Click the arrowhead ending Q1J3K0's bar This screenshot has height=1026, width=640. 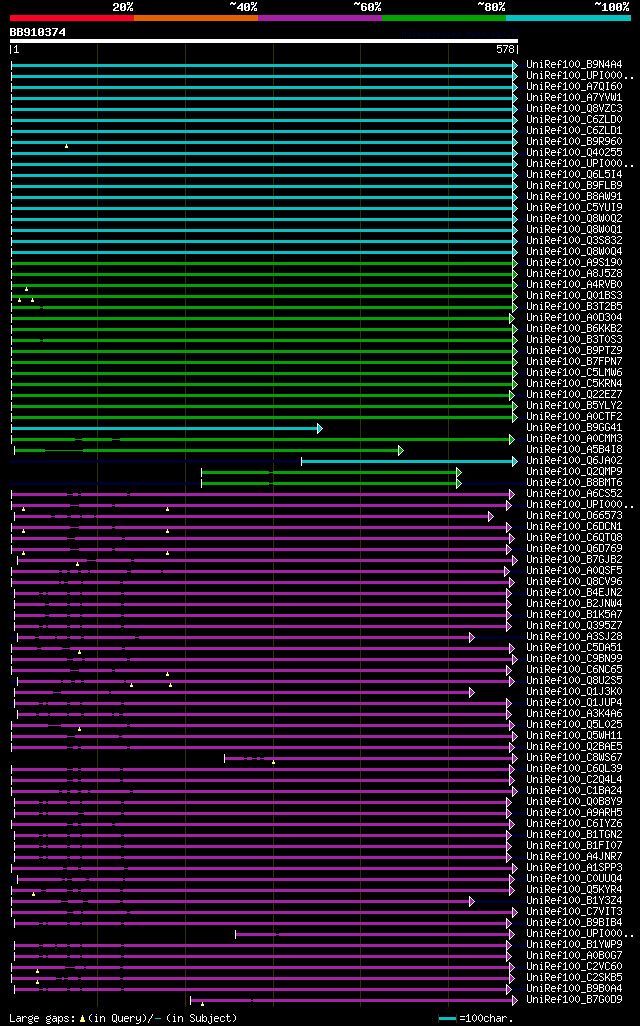(472, 692)
